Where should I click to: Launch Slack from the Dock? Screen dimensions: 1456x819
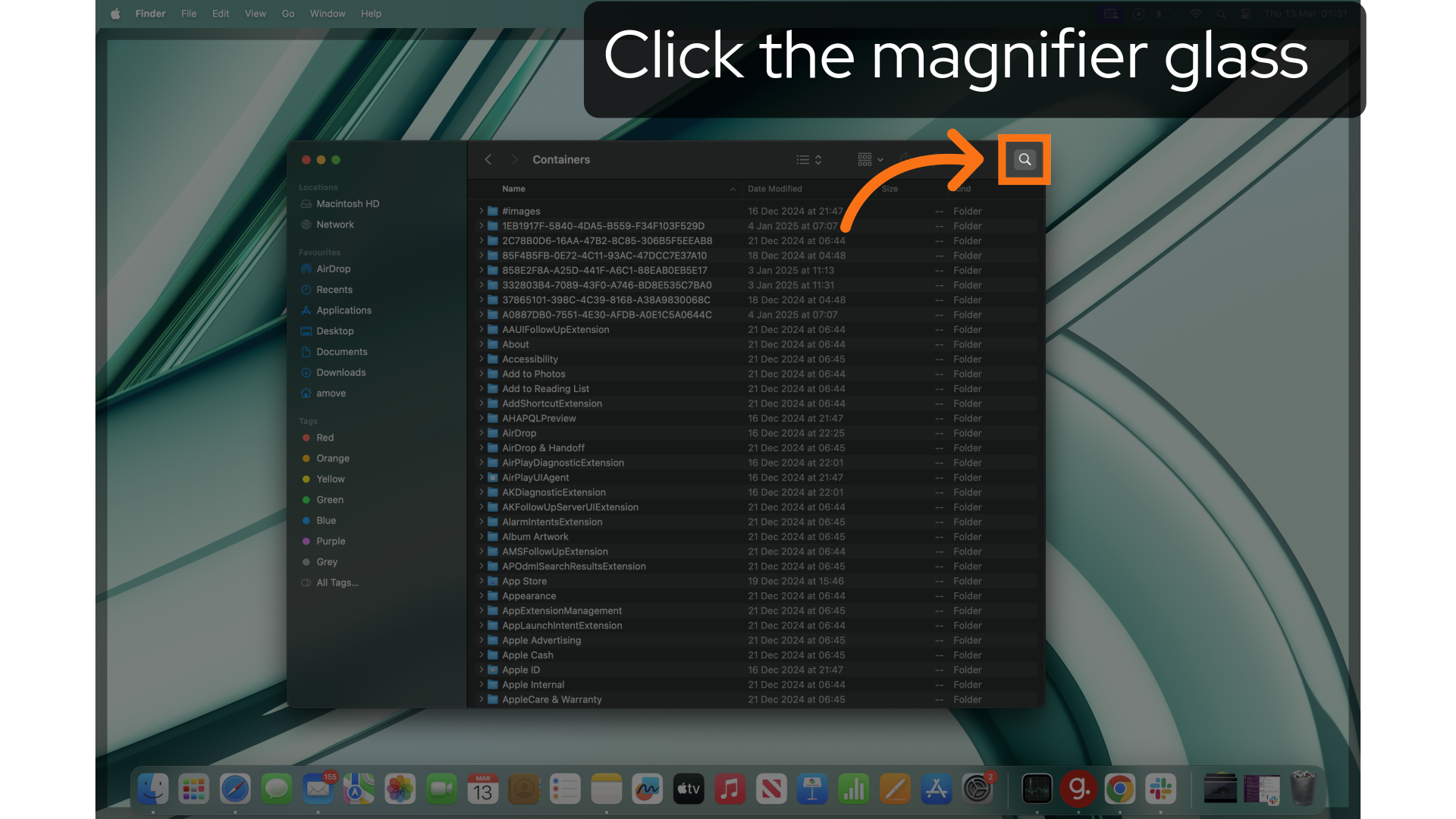[1160, 789]
